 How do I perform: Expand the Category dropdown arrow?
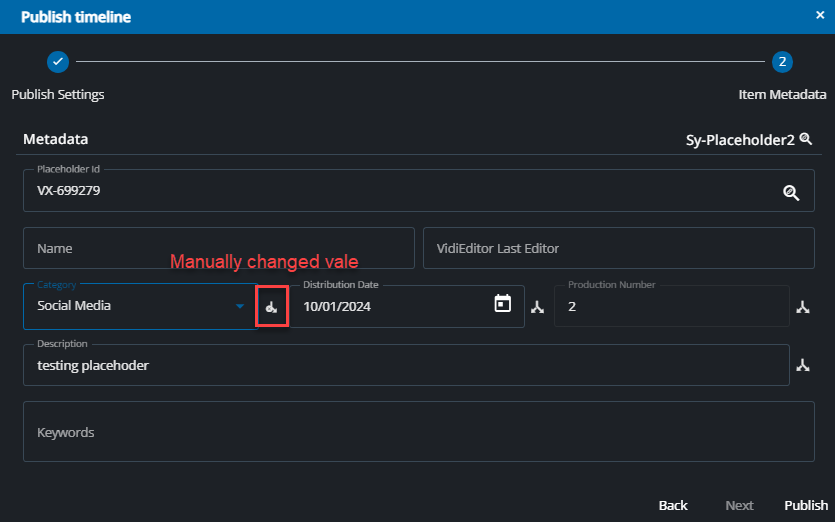point(240,307)
